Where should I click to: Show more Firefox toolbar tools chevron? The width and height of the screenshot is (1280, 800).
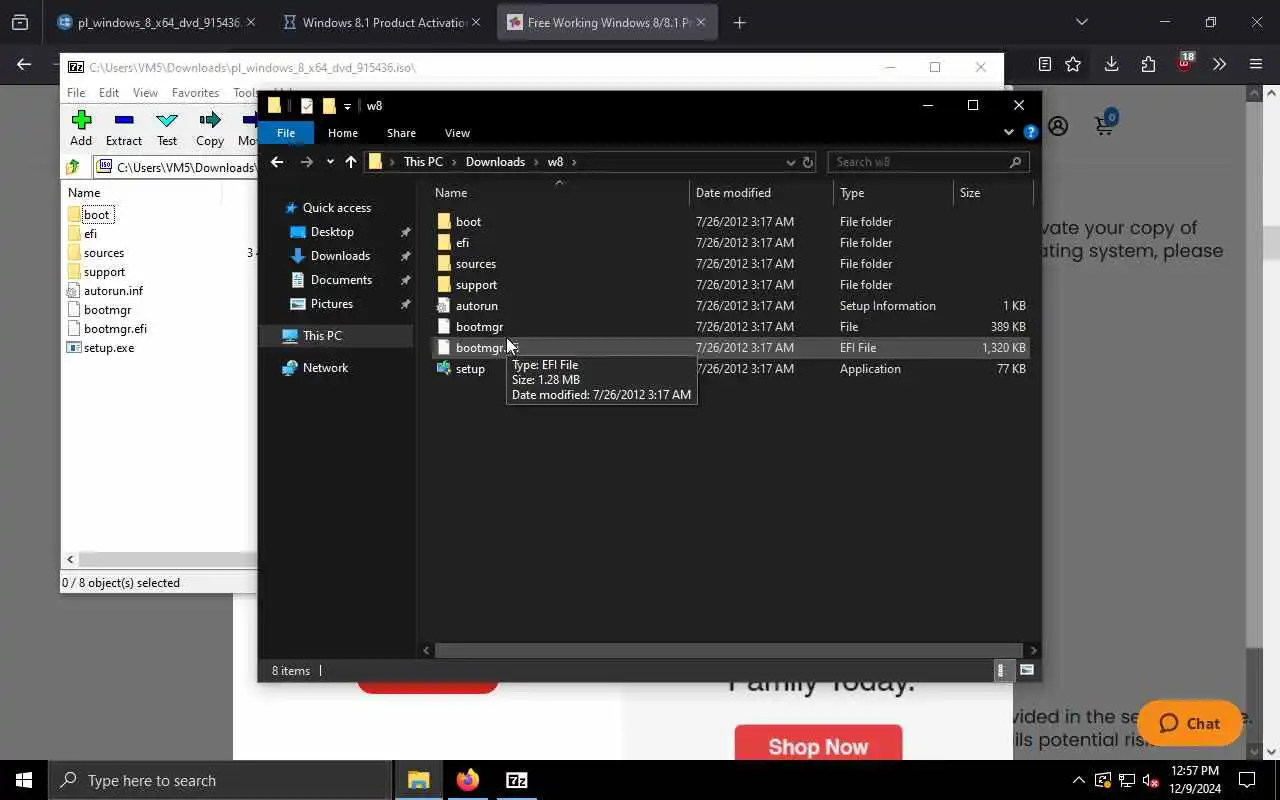[x=1219, y=64]
